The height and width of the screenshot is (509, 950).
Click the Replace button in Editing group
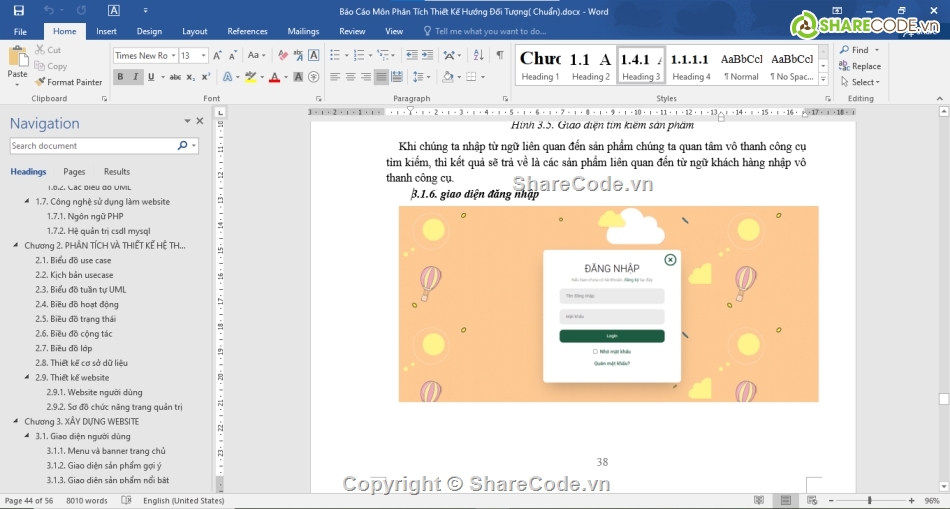pos(860,66)
